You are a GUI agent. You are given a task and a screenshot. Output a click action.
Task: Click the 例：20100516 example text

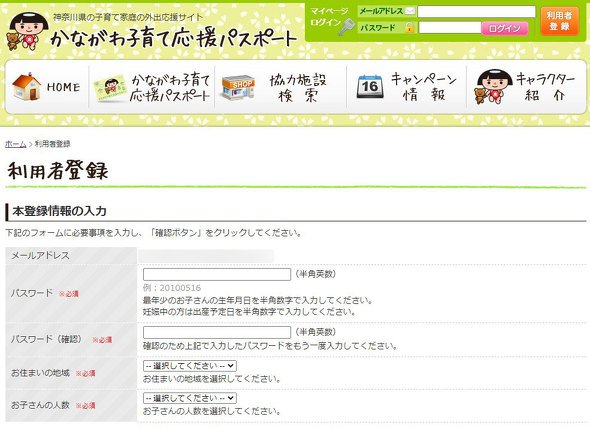[172, 288]
